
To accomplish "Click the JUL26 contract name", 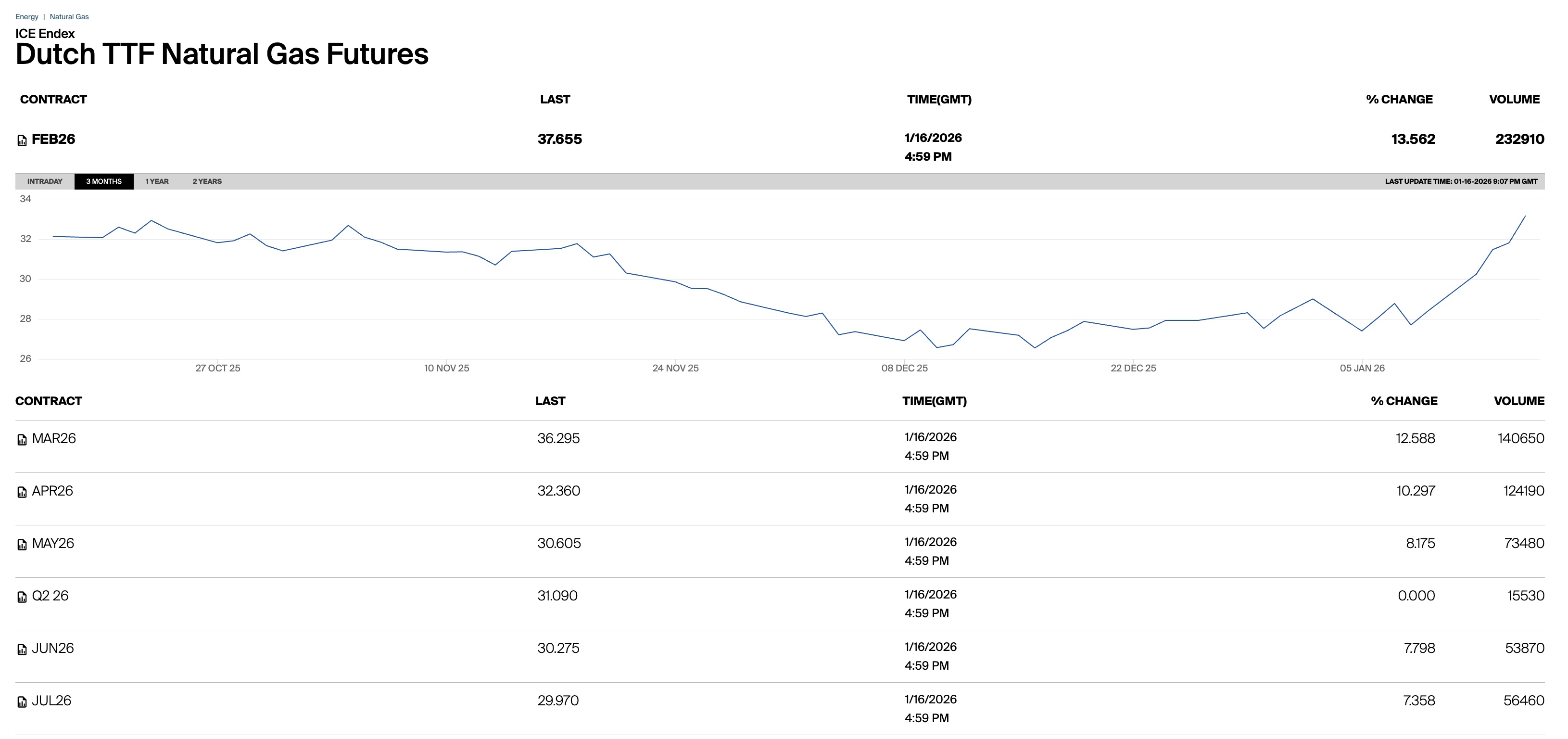I will pos(51,701).
